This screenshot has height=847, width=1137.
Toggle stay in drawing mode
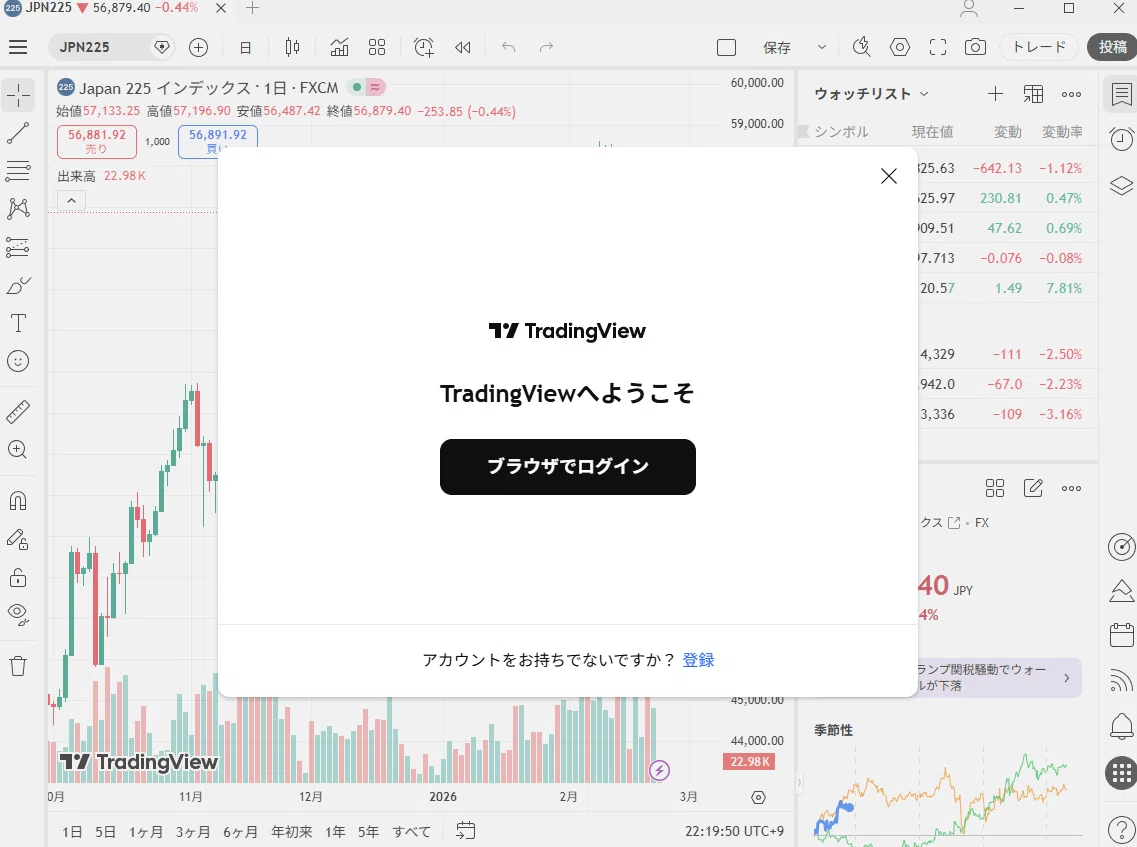(18, 540)
